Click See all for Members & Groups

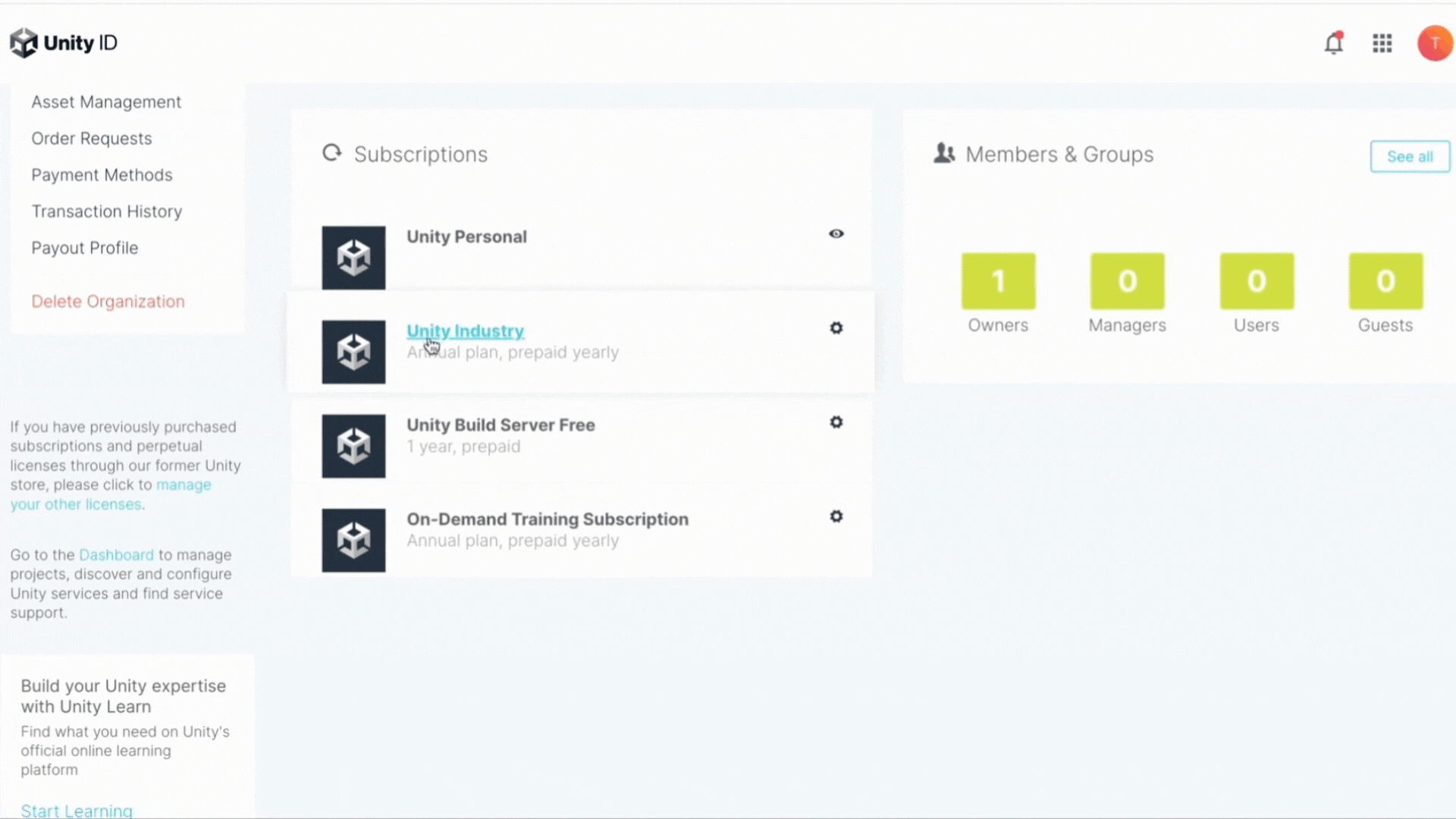click(1409, 157)
